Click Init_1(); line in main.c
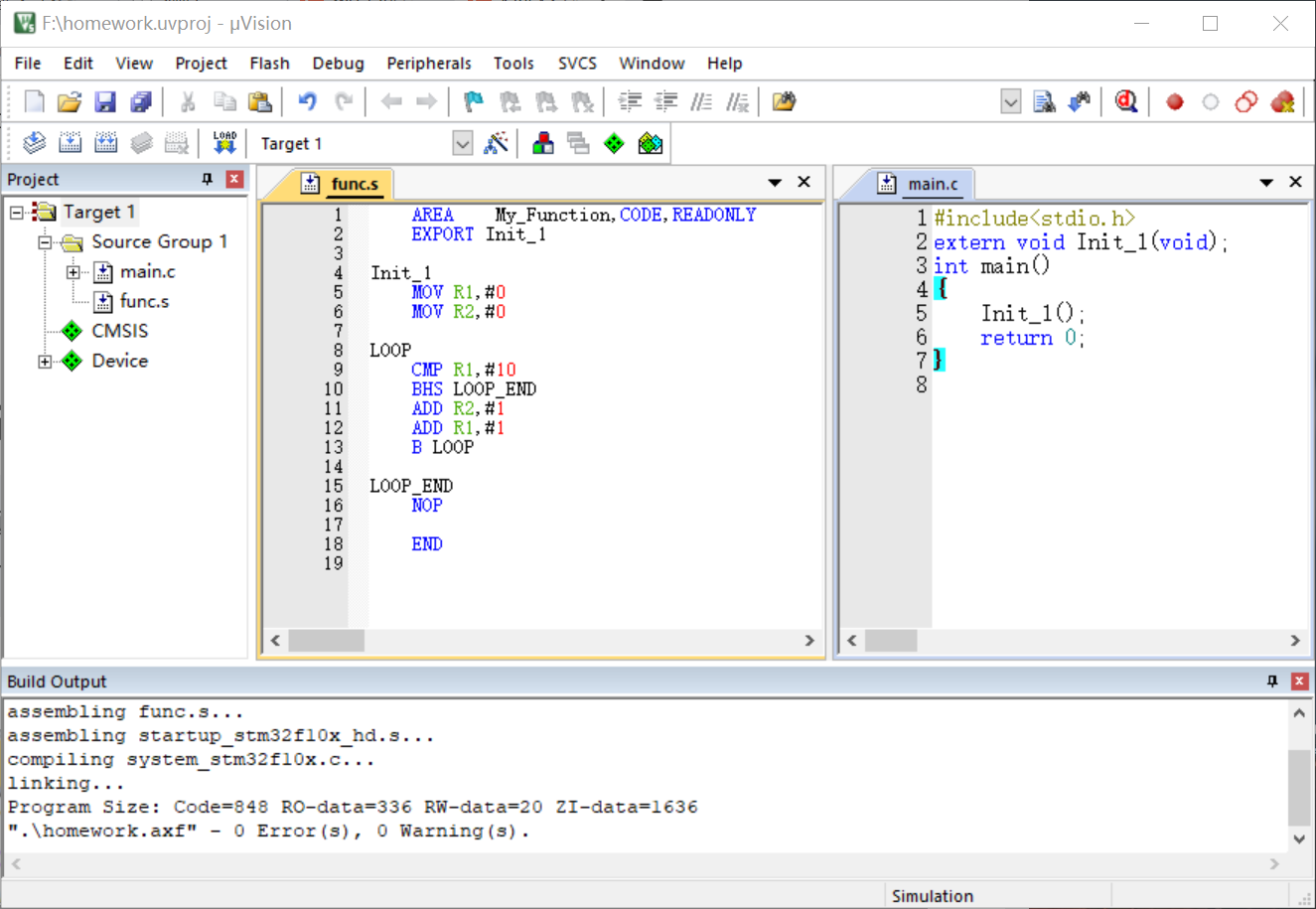This screenshot has width=1316, height=909. coord(1033,314)
